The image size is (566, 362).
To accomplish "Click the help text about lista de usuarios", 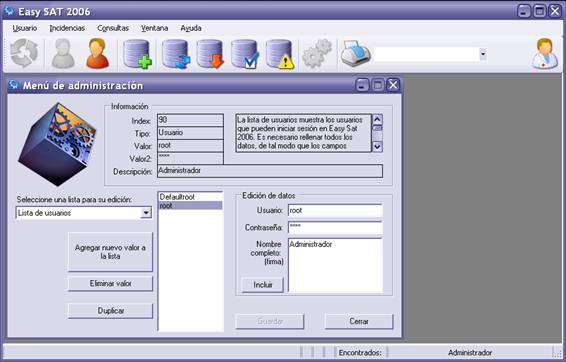I will [303, 133].
